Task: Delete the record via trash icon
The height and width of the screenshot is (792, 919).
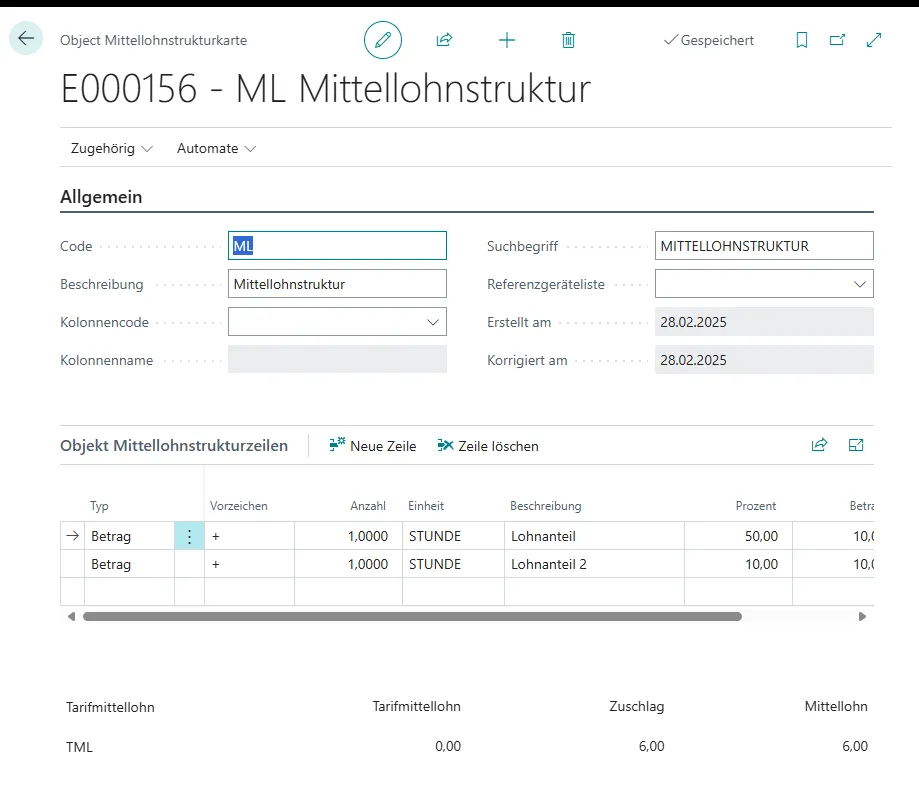Action: [568, 40]
